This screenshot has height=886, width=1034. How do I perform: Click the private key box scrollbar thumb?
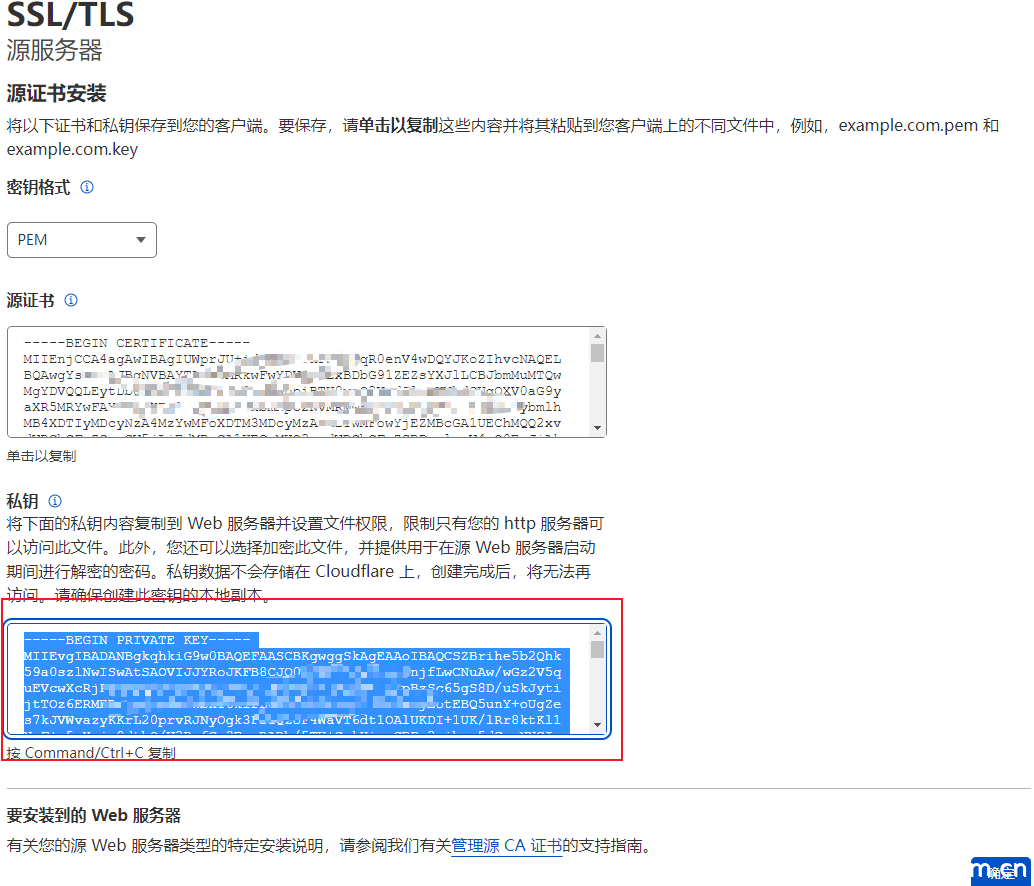click(x=597, y=649)
